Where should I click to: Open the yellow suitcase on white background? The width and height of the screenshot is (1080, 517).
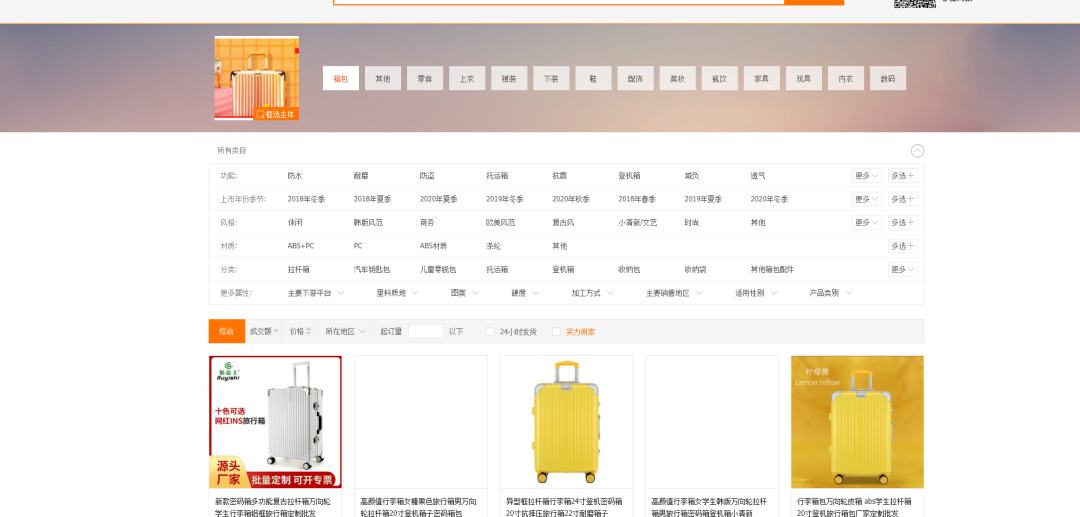[x=566, y=422]
